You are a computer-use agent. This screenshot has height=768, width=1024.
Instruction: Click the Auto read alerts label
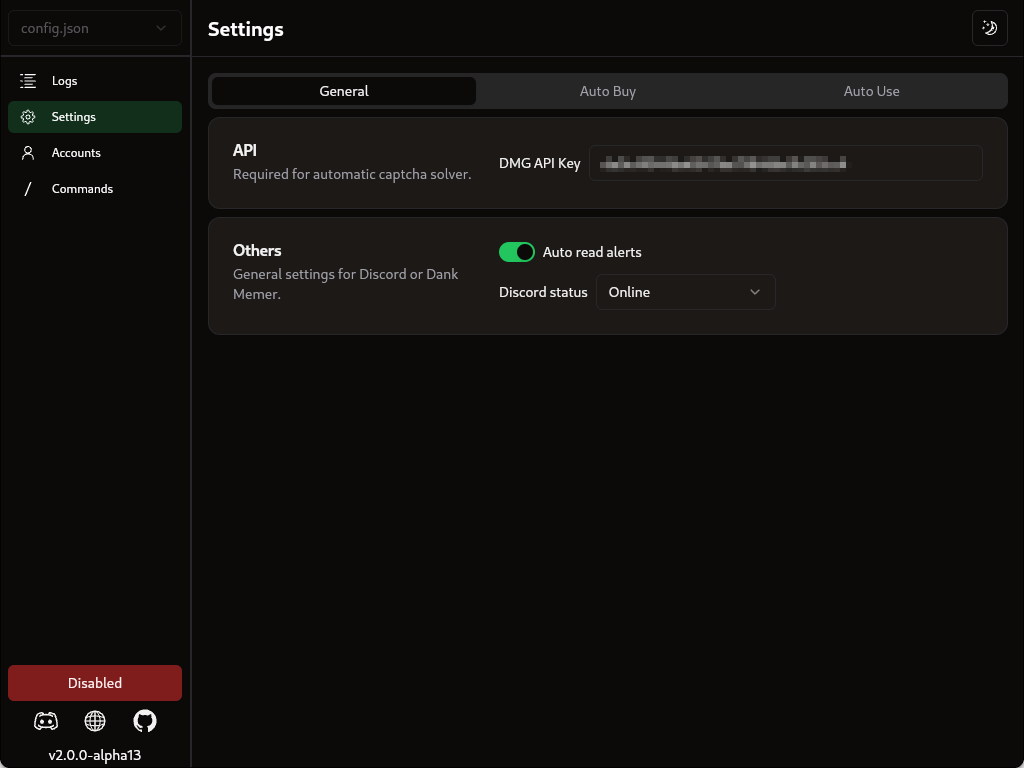tap(592, 252)
